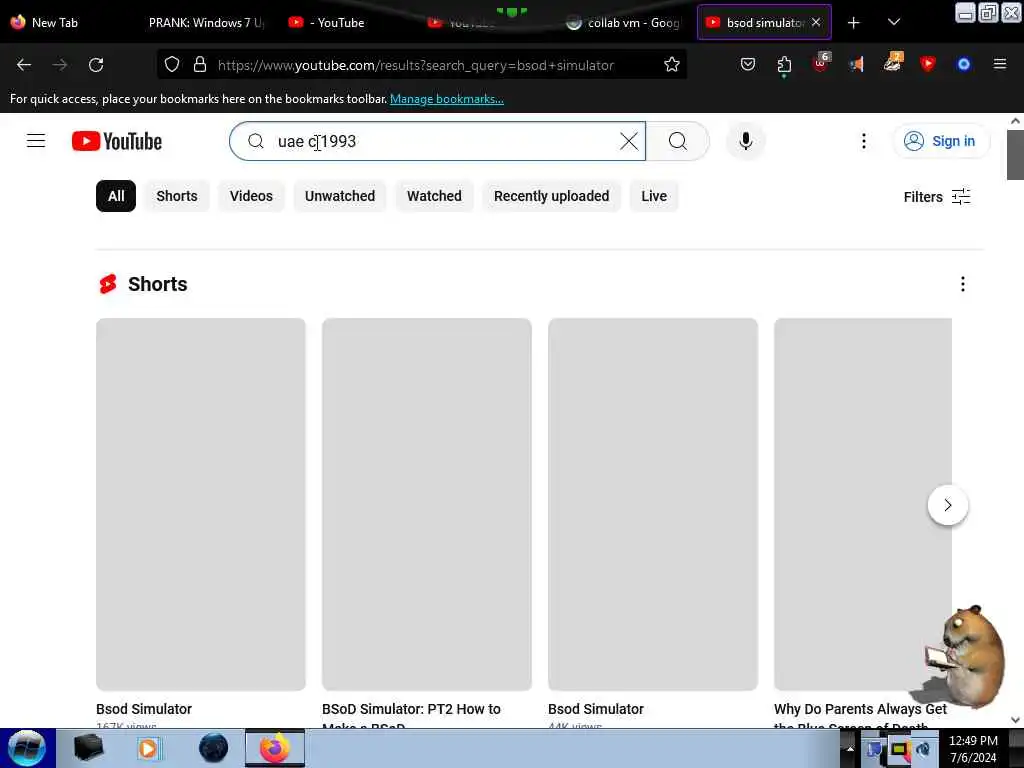Open Firefox extensions puzzle icon
Viewport: 1024px width, 768px height.
[784, 65]
